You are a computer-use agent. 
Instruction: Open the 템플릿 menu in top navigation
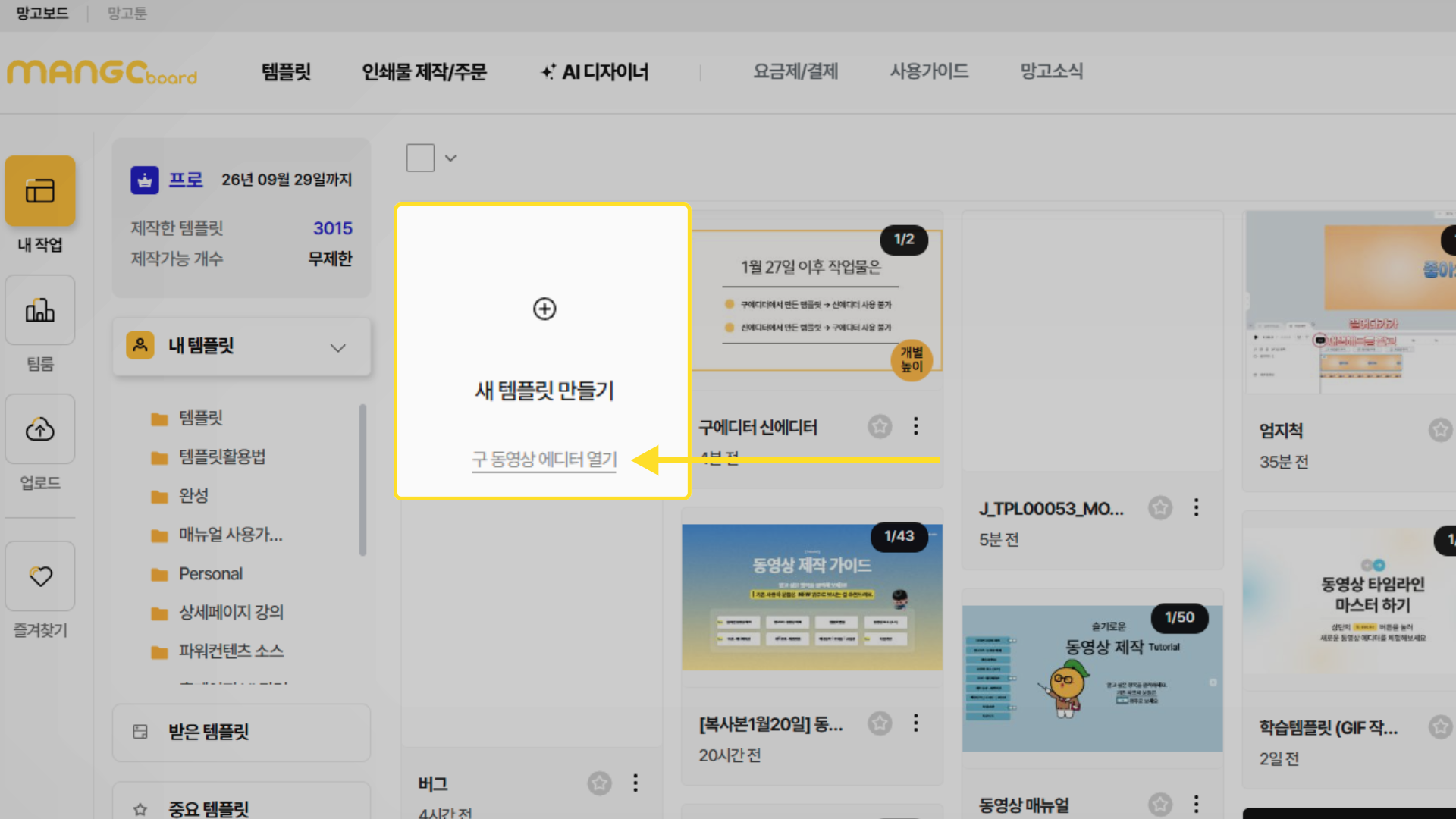(x=286, y=71)
